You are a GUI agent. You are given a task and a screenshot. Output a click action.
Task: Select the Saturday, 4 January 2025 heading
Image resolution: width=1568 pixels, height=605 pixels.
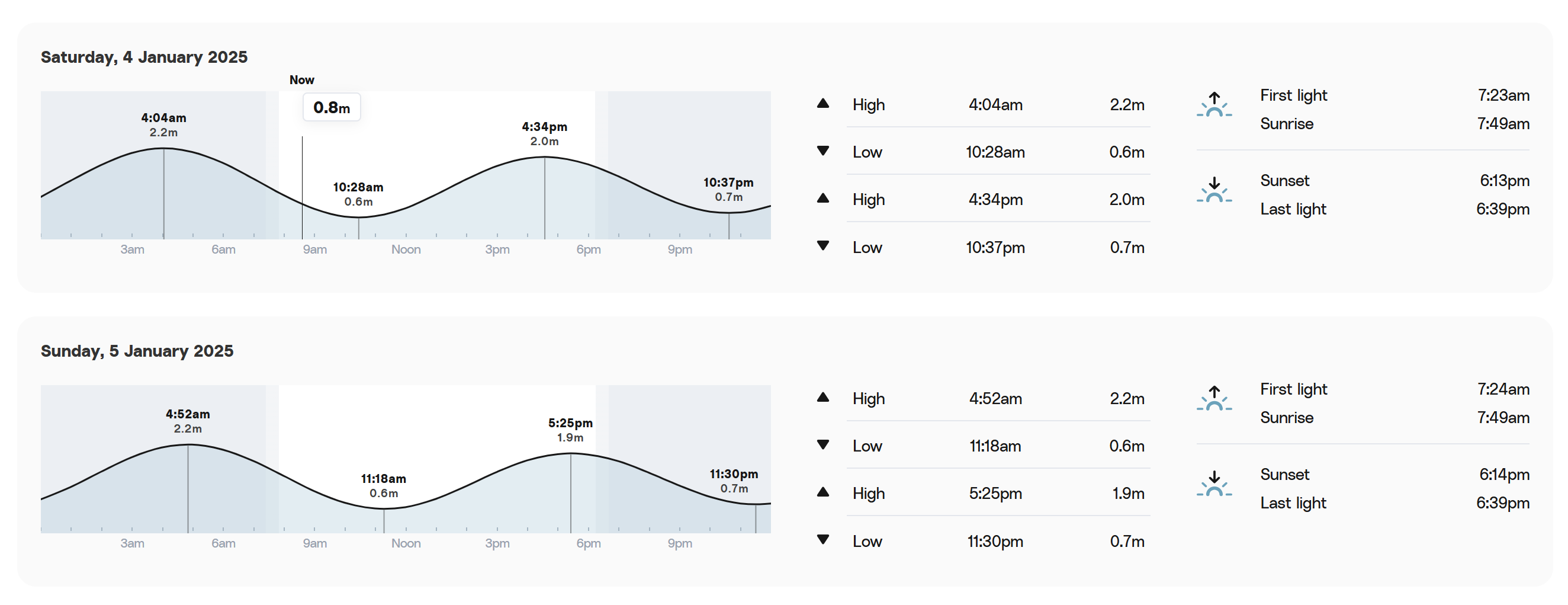coord(144,57)
